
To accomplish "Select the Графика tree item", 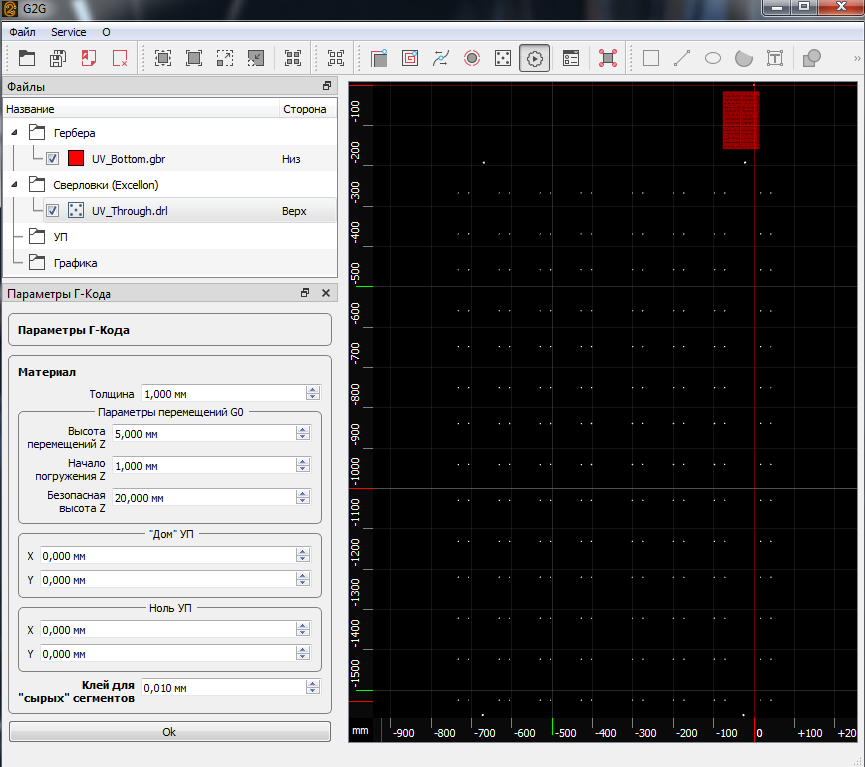I will tap(75, 263).
